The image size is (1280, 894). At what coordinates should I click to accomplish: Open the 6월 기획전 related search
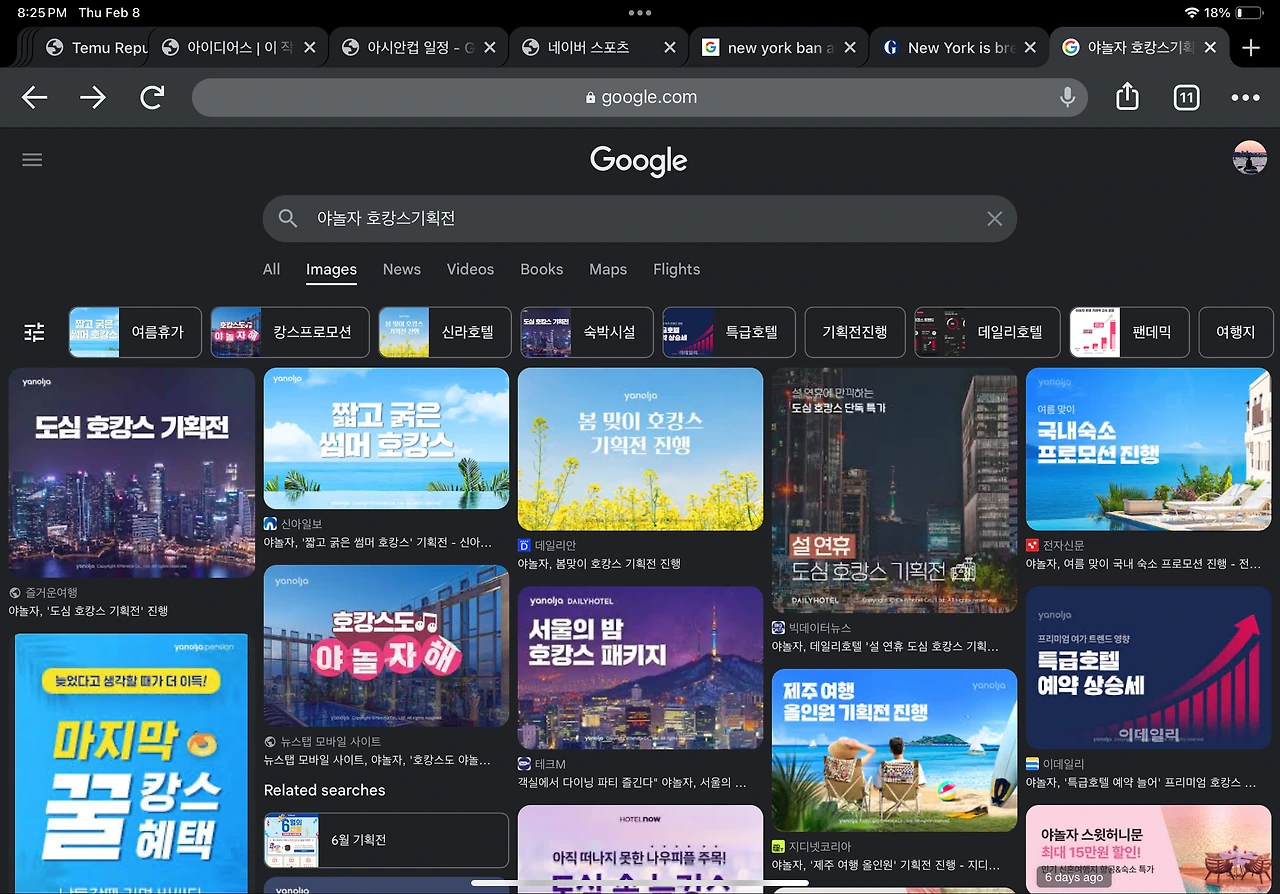(386, 840)
